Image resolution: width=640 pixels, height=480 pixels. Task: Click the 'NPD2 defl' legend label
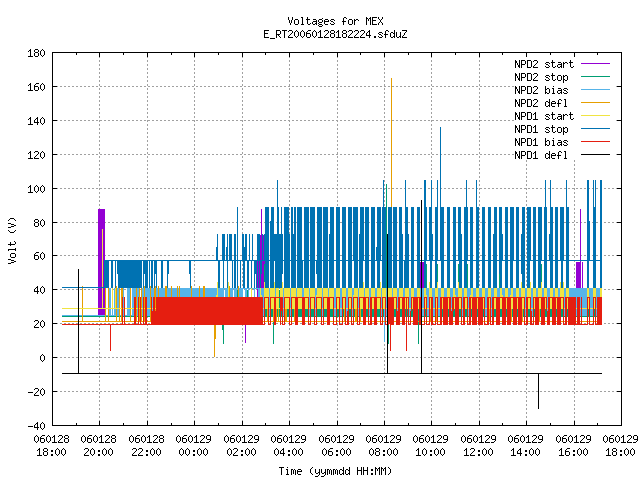click(541, 103)
